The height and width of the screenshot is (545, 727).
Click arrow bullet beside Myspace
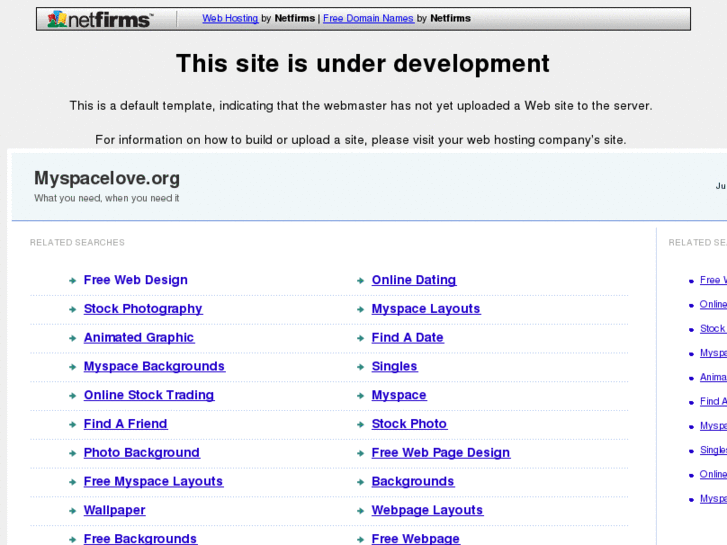360,396
